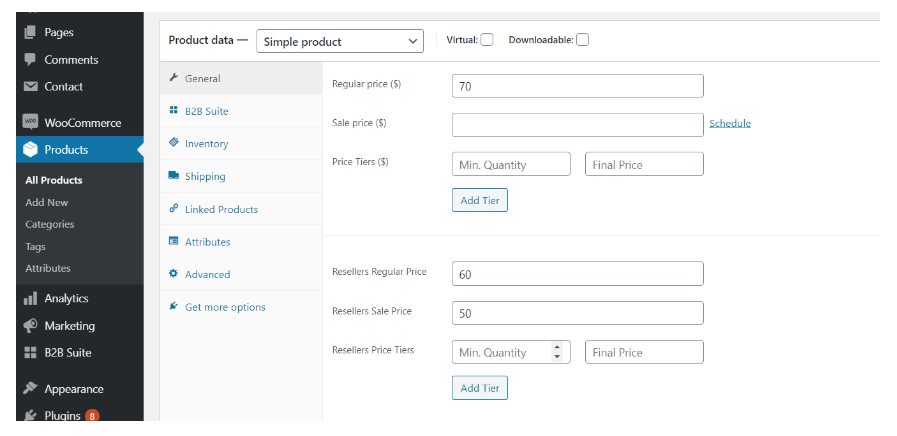The image size is (897, 436).
Task: Click the Get more options plug icon
Action: click(x=173, y=306)
